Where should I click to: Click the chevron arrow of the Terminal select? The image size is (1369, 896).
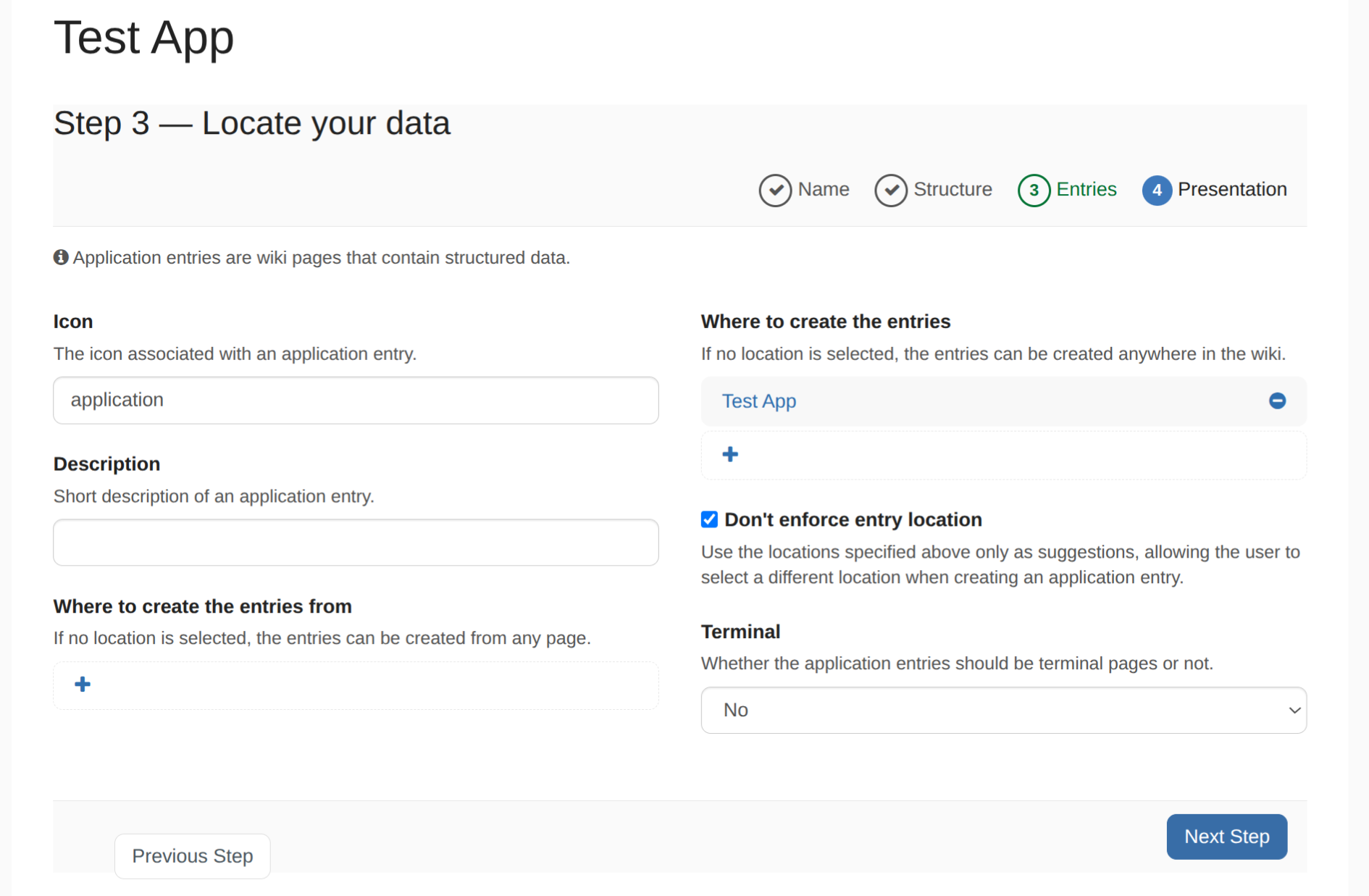click(1294, 710)
